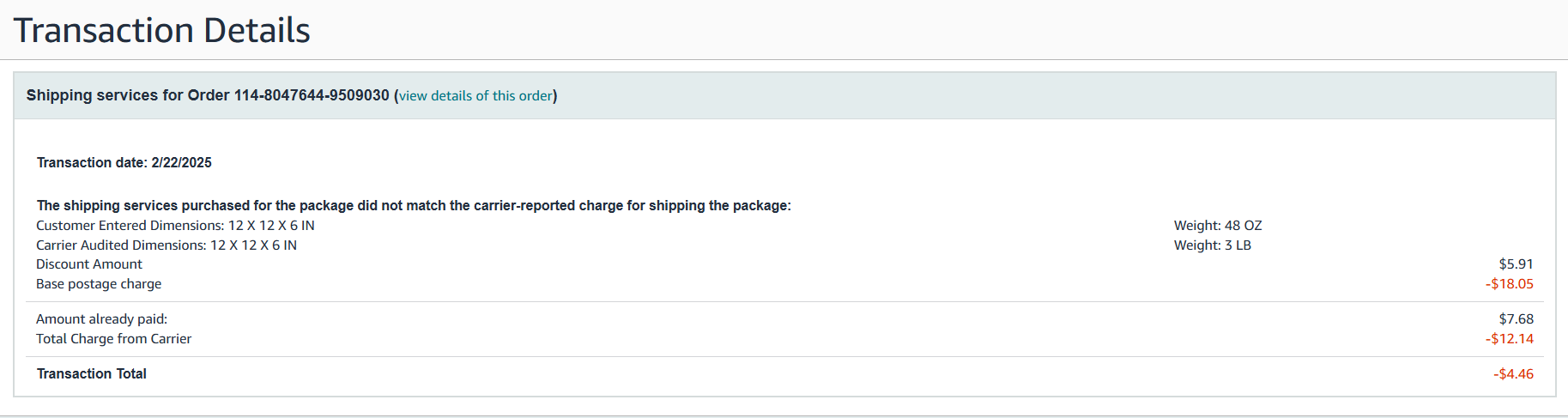Select the Carrier Audited Dimensions line
The height and width of the screenshot is (418, 1568).
(x=166, y=245)
